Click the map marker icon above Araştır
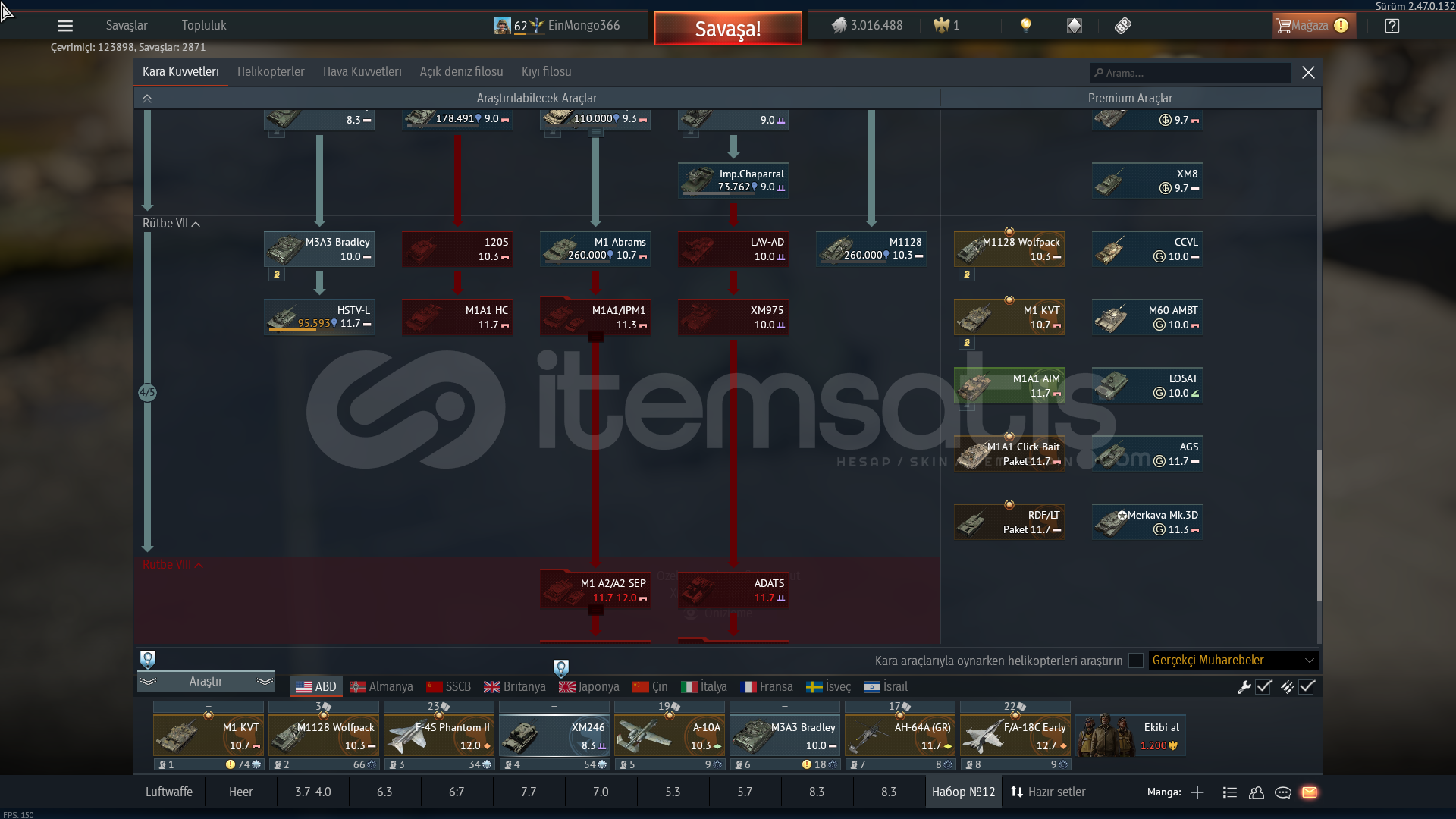Viewport: 1456px width, 819px height. [x=148, y=659]
